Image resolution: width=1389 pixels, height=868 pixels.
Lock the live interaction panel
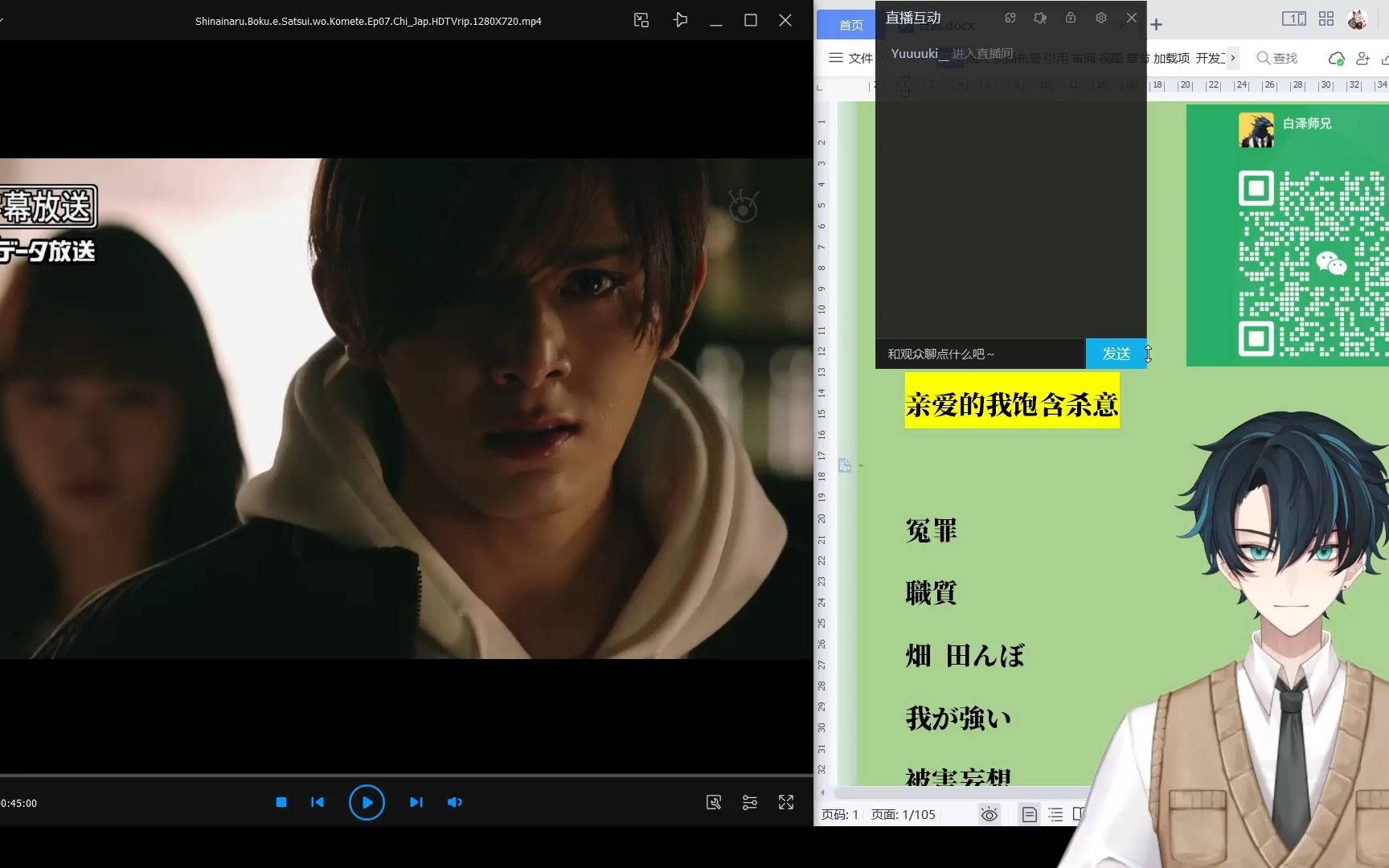[x=1071, y=18]
